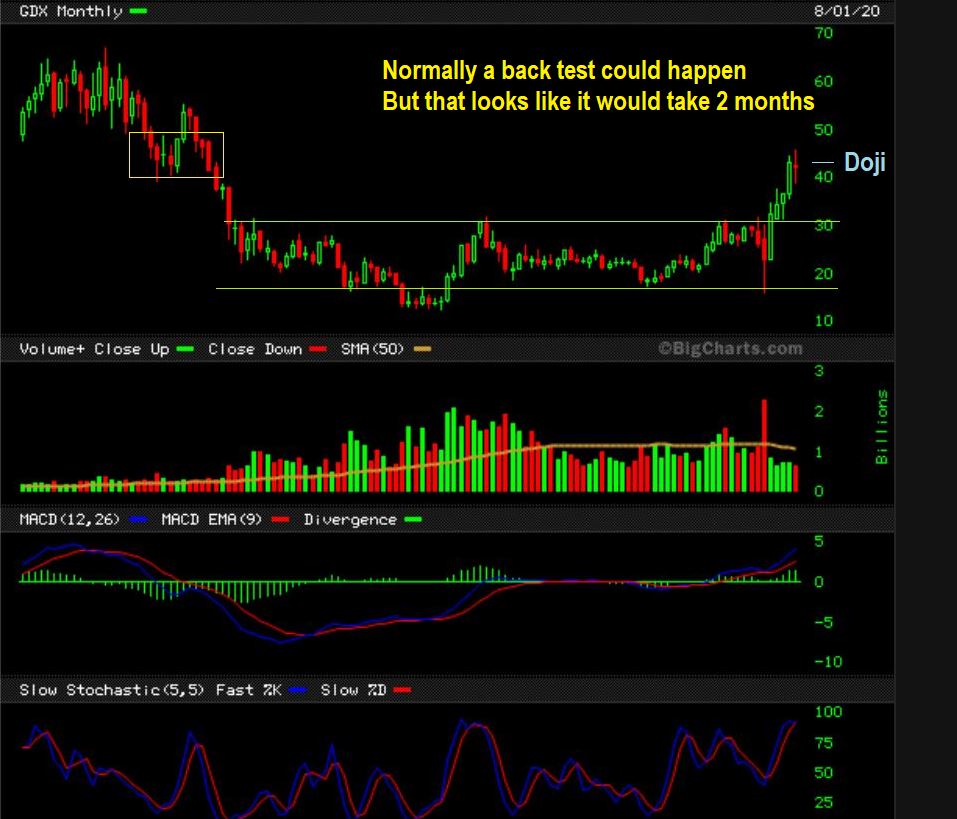
Task: Click the price axis value 10
Action: [824, 320]
